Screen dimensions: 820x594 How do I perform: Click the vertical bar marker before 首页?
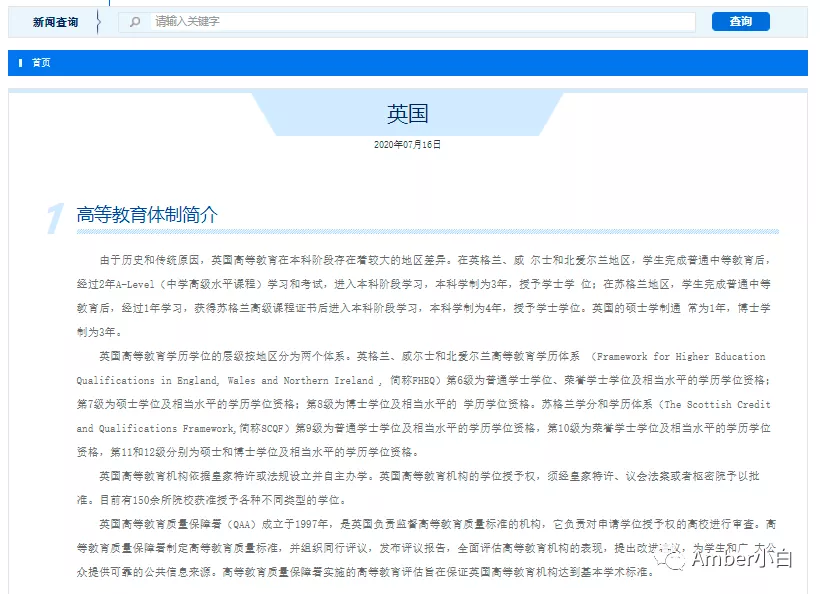coord(19,63)
